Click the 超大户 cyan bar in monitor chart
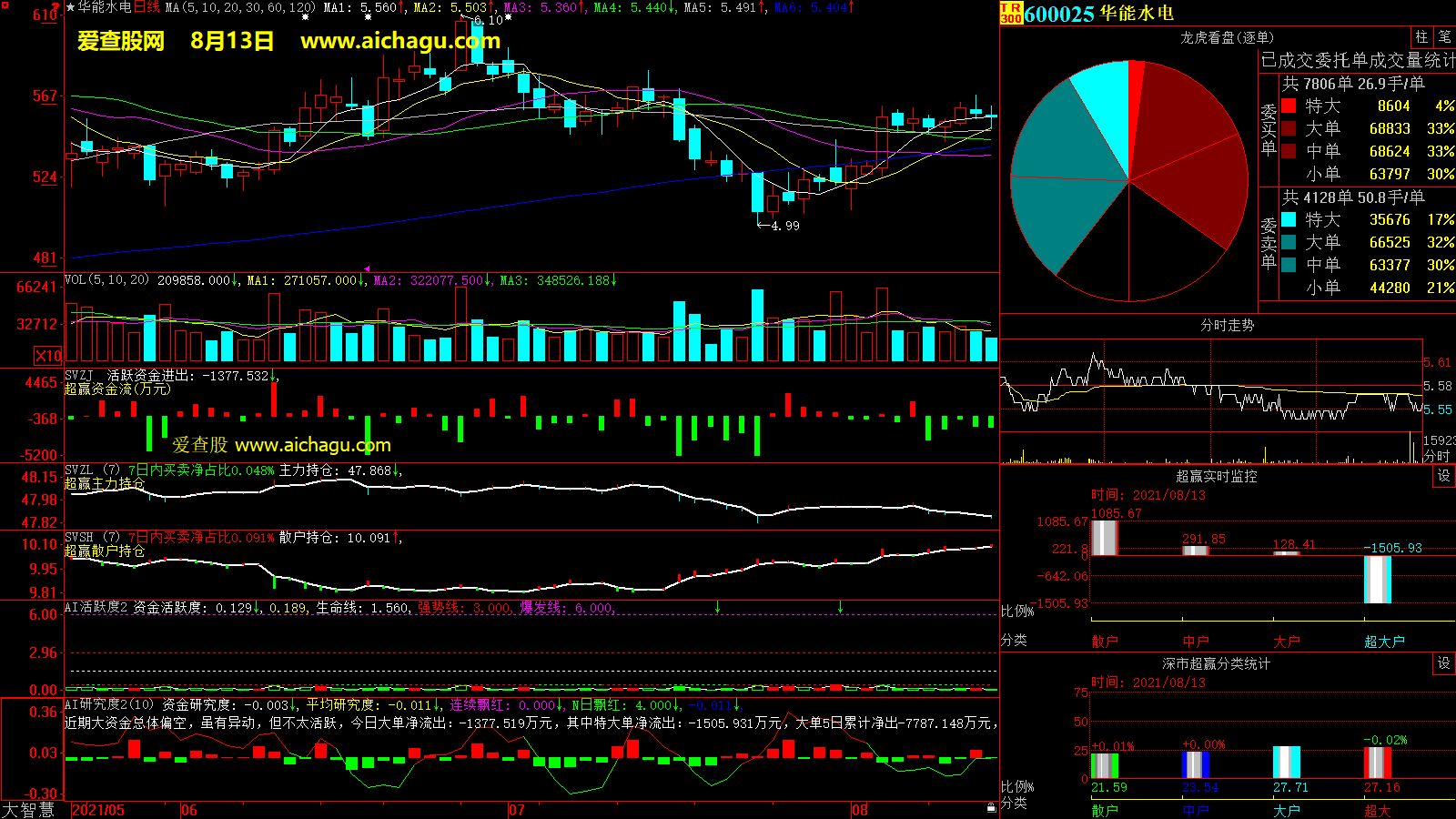Viewport: 1456px width, 819px height. click(1377, 579)
